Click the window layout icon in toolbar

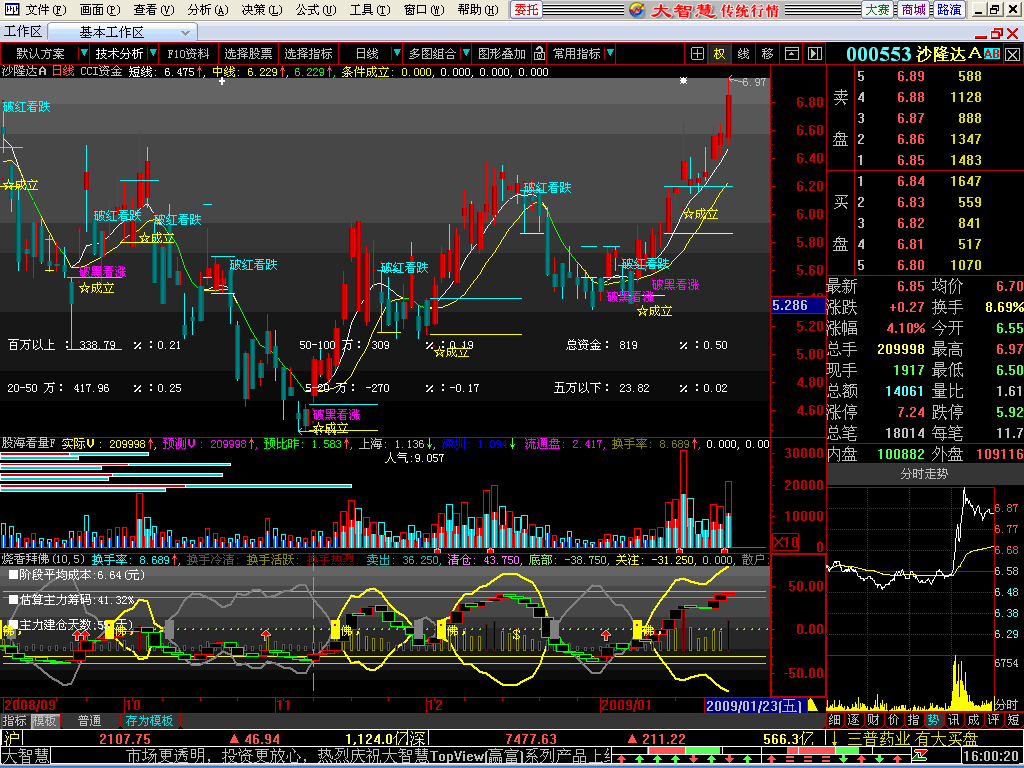(x=792, y=54)
